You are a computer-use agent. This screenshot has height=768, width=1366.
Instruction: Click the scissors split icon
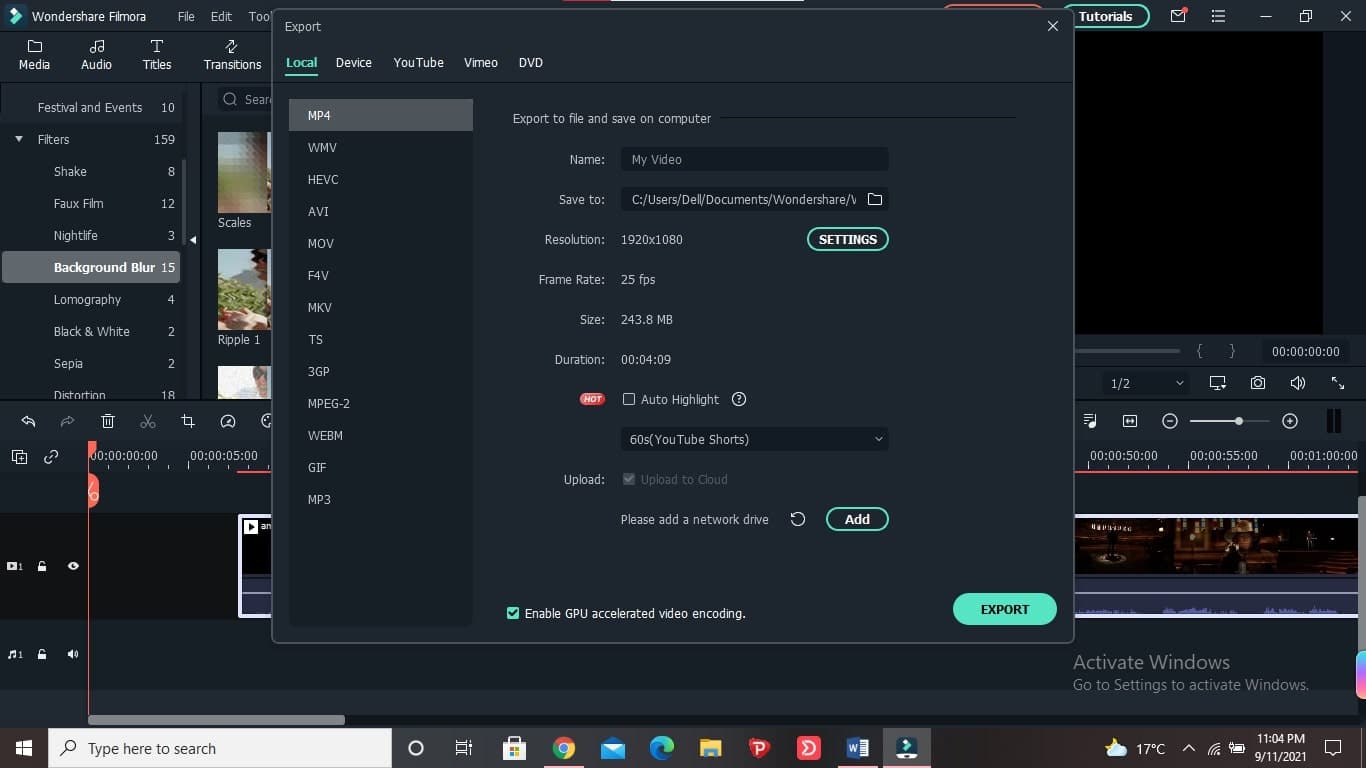(148, 421)
